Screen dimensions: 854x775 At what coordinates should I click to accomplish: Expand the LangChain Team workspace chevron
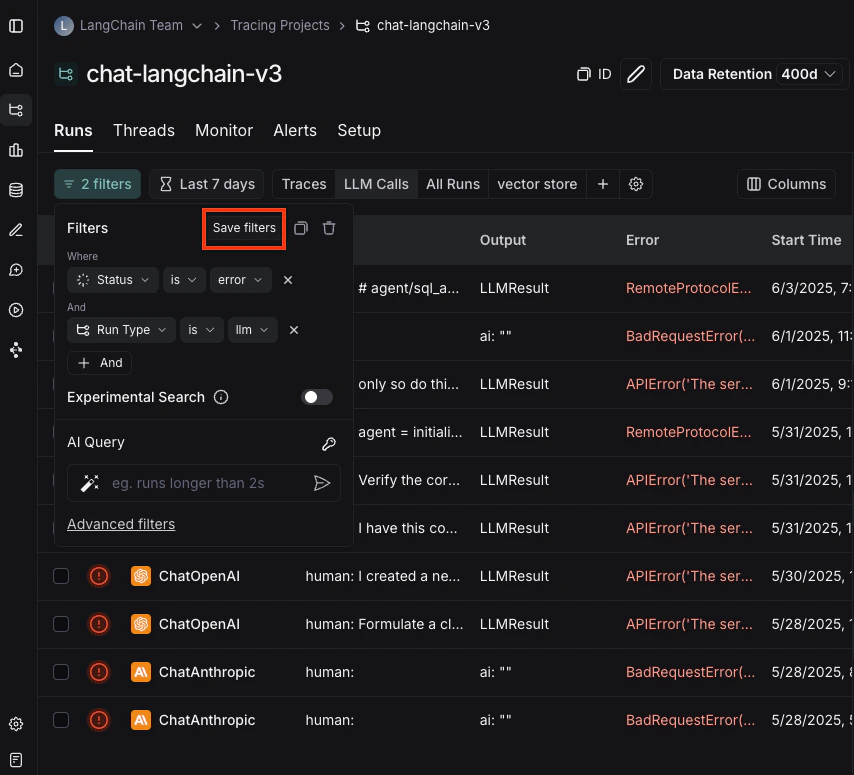(197, 26)
